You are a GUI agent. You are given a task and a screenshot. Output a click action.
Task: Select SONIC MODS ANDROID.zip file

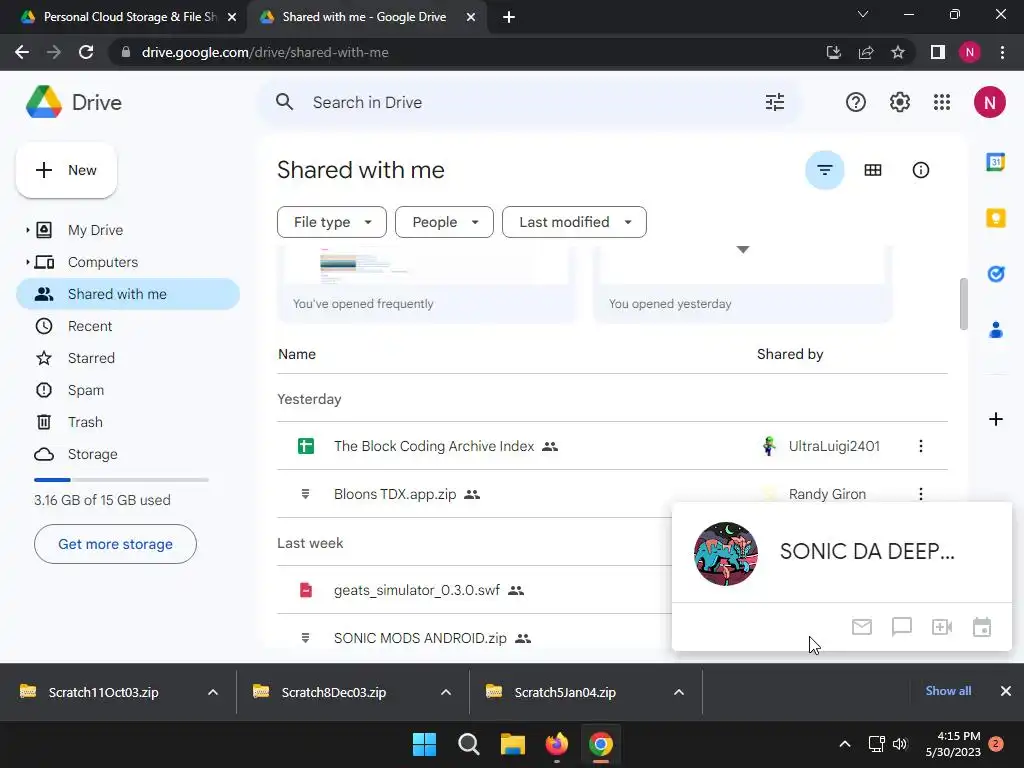click(x=420, y=638)
